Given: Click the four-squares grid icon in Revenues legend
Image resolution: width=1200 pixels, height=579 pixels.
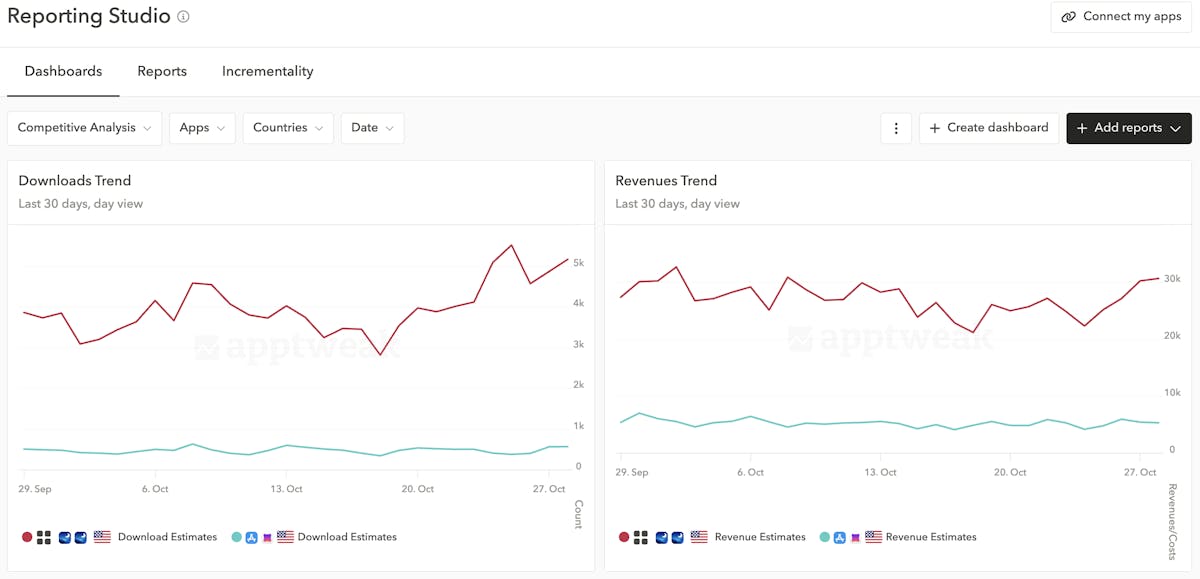Looking at the screenshot, I should [x=641, y=537].
